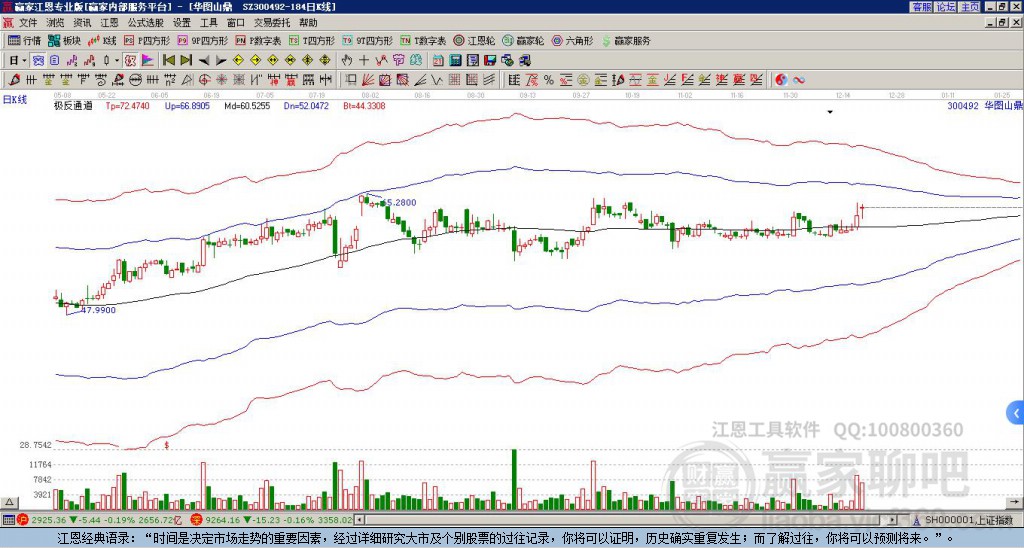Screen dimensions: 1024x548
Task: Click the horizontal scrollbar right arrow
Action: (893, 520)
